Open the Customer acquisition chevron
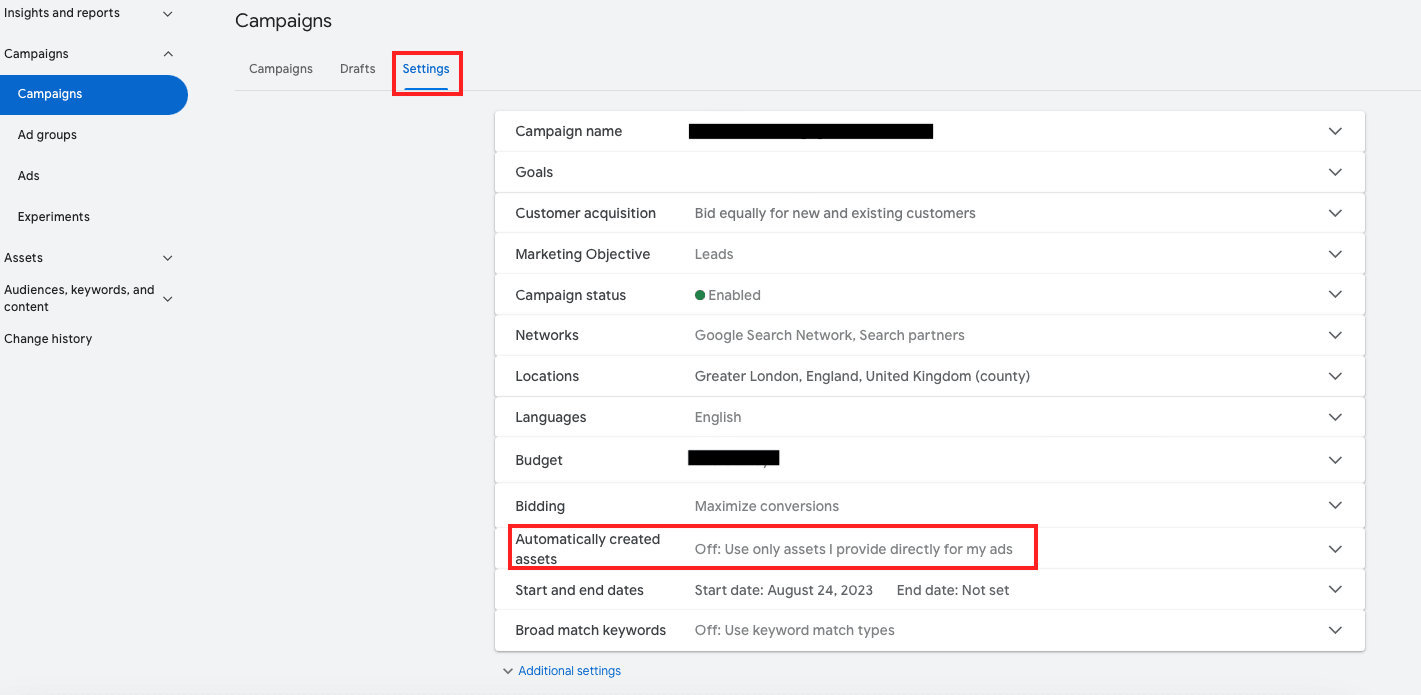The image size is (1421, 695). coord(1334,213)
